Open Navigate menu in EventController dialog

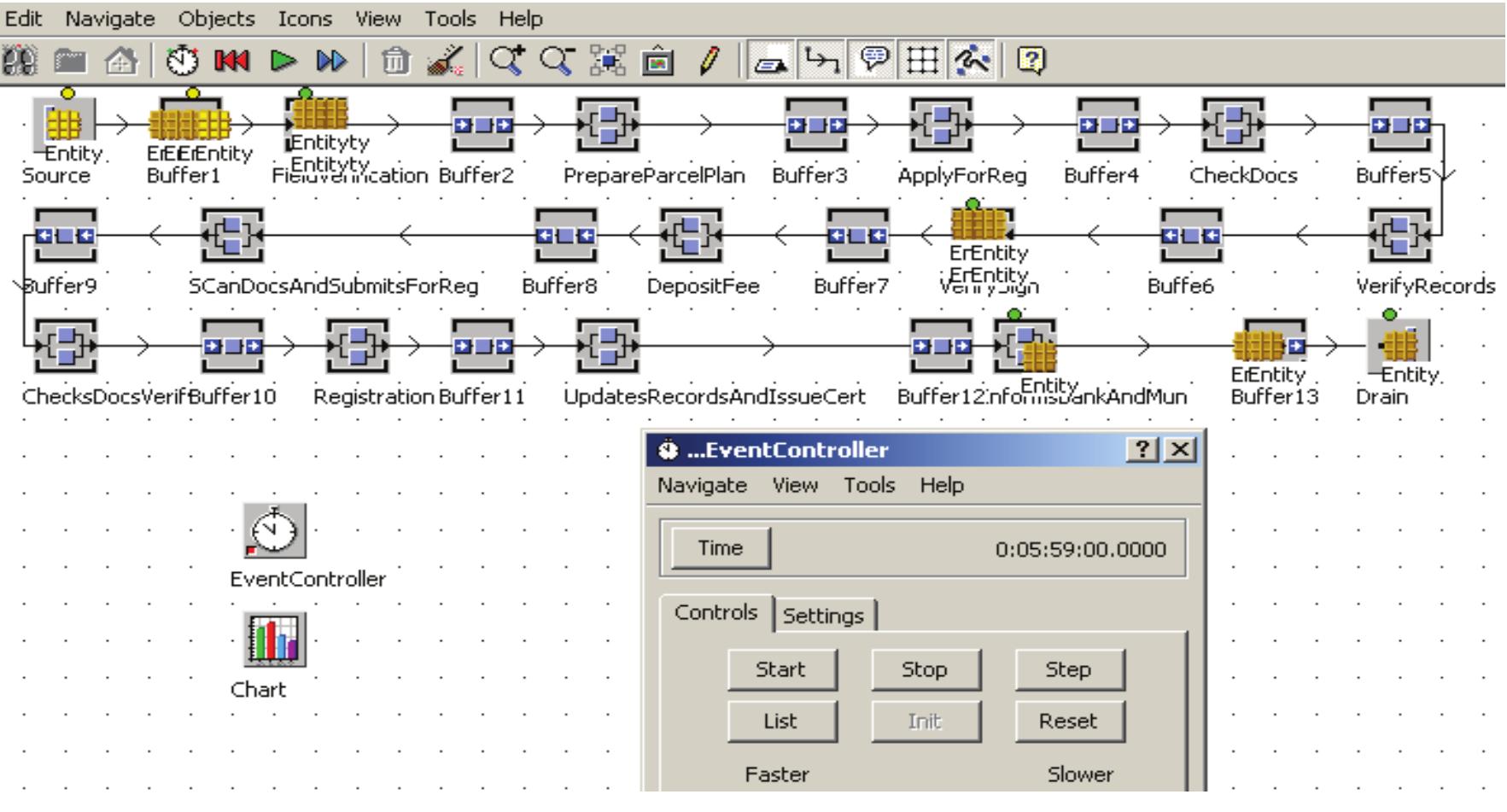click(x=702, y=485)
